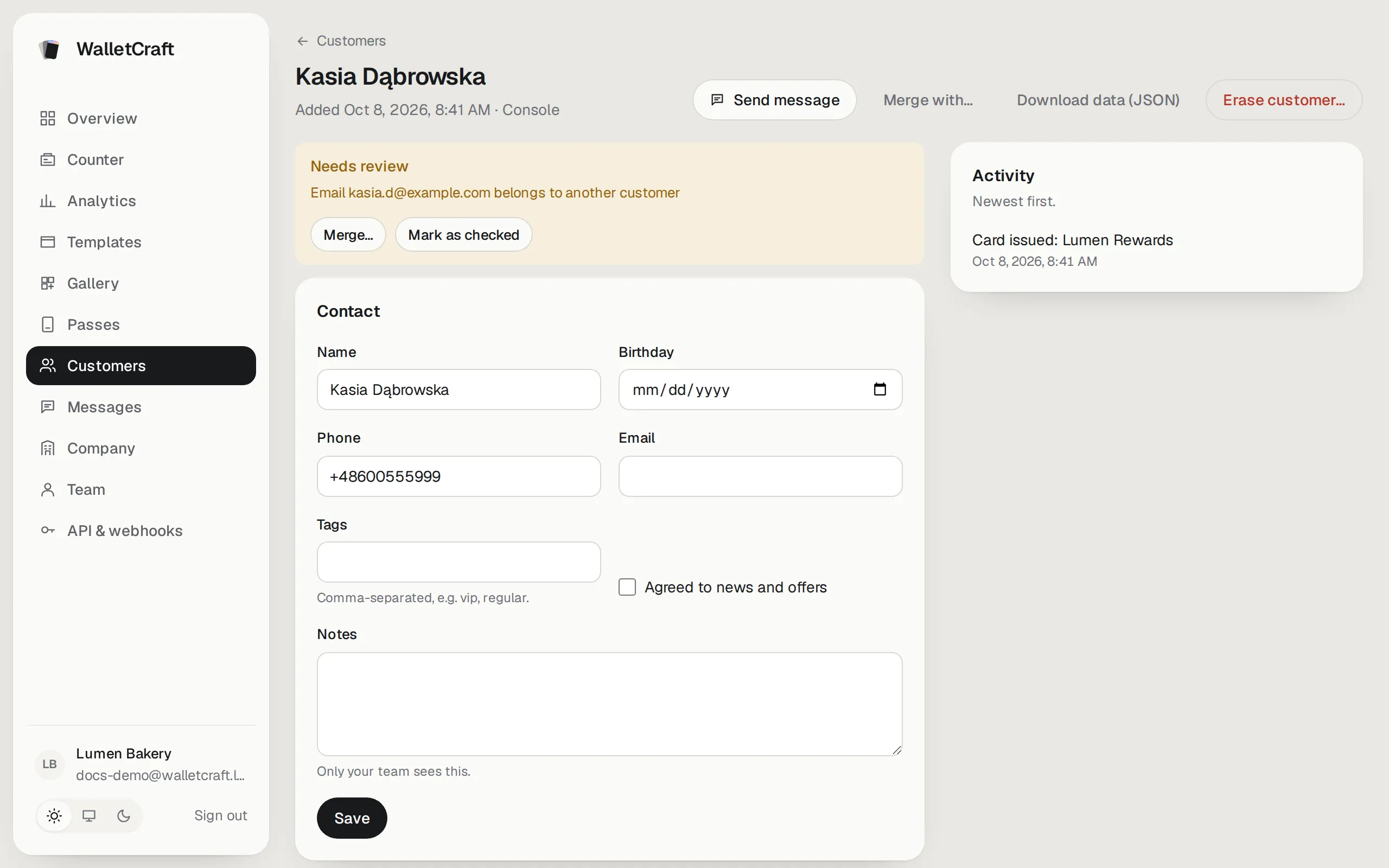Open Overview via its grid icon

(x=48, y=118)
